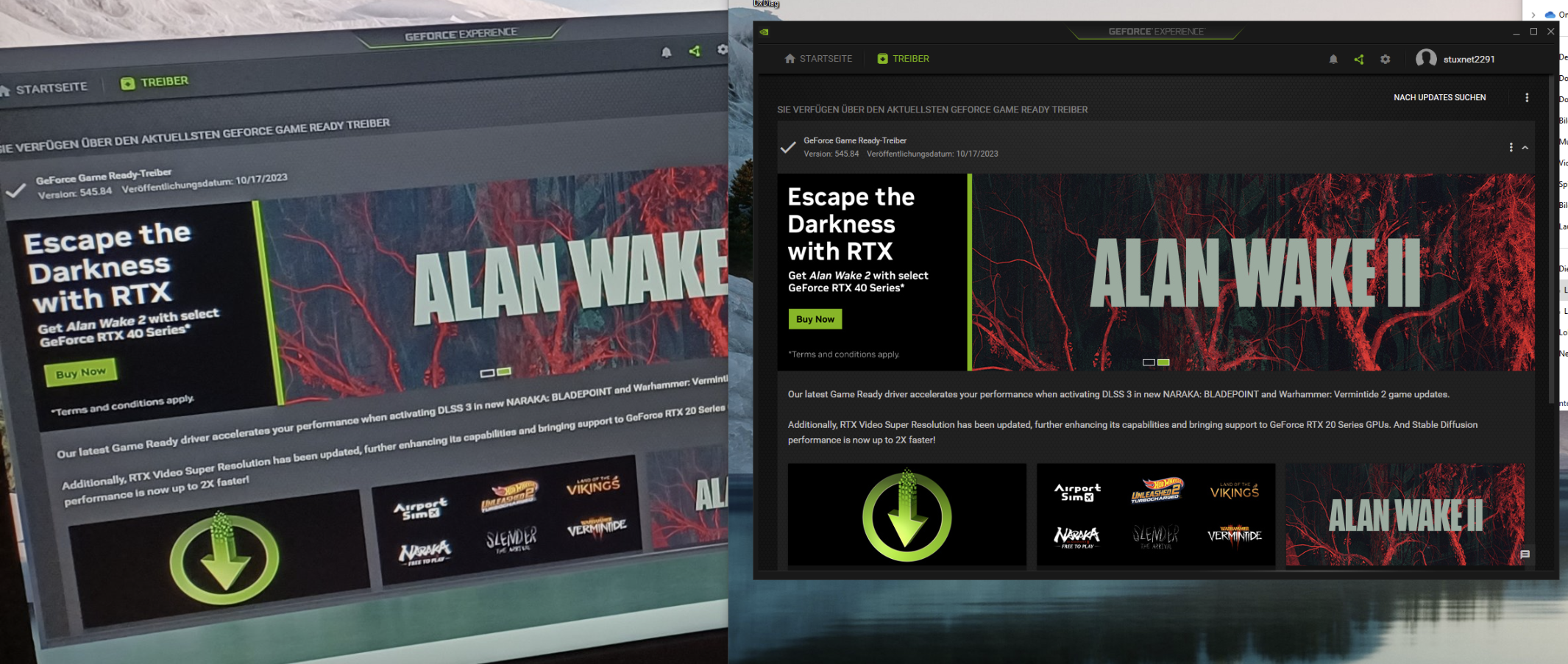Click Hot Wheels Unleashed 2 logo in right window

pos(1156,490)
